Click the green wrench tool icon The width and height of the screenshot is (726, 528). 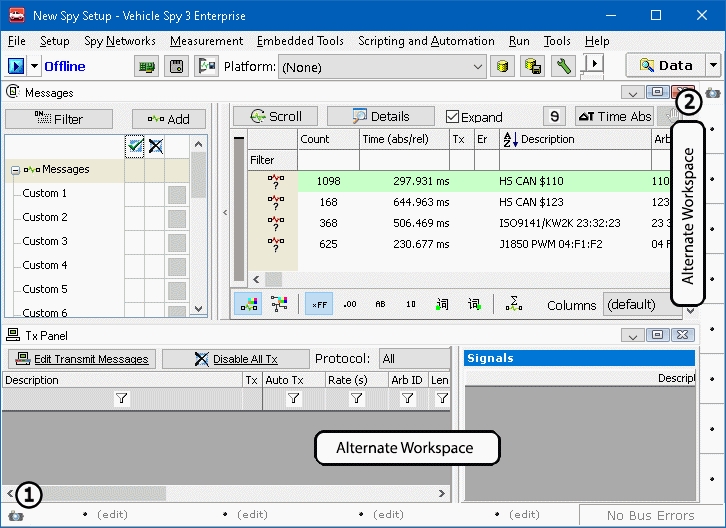(563, 66)
